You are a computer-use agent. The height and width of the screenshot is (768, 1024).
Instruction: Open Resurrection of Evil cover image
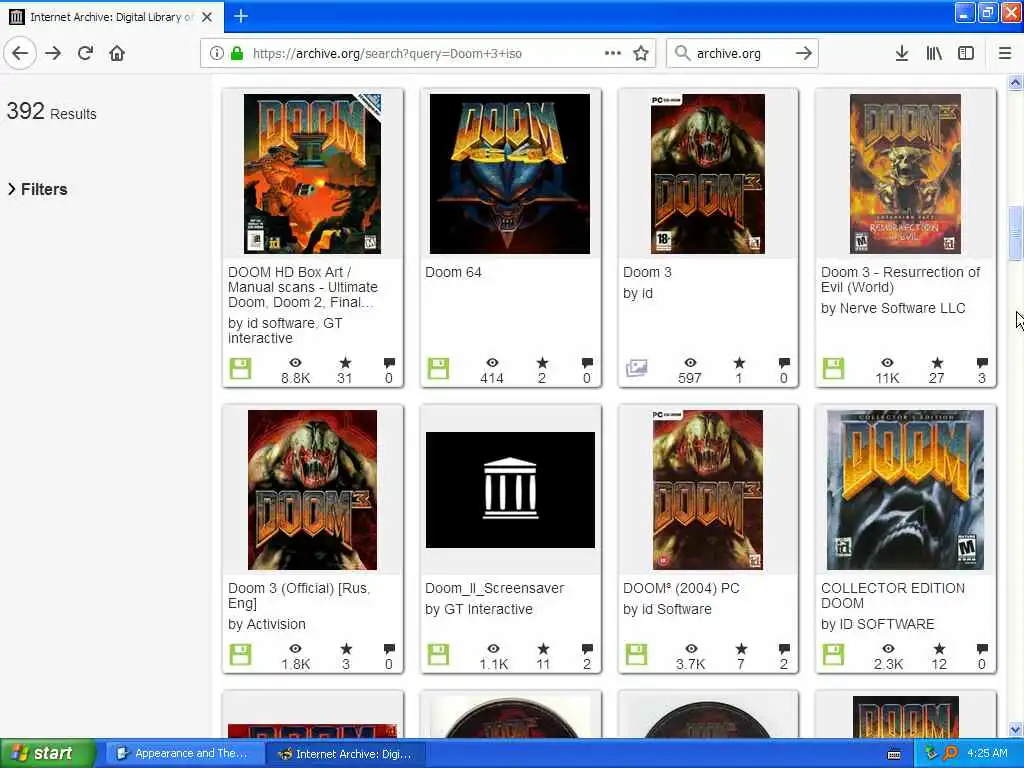(x=905, y=174)
